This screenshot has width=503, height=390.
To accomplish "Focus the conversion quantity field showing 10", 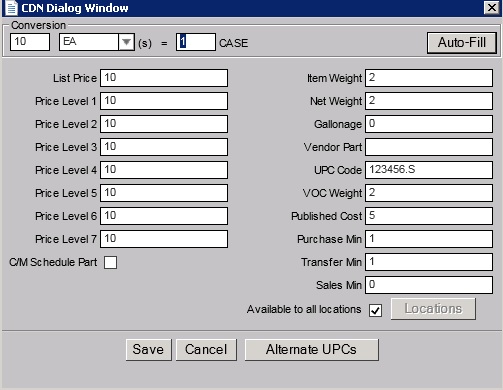I will point(30,42).
